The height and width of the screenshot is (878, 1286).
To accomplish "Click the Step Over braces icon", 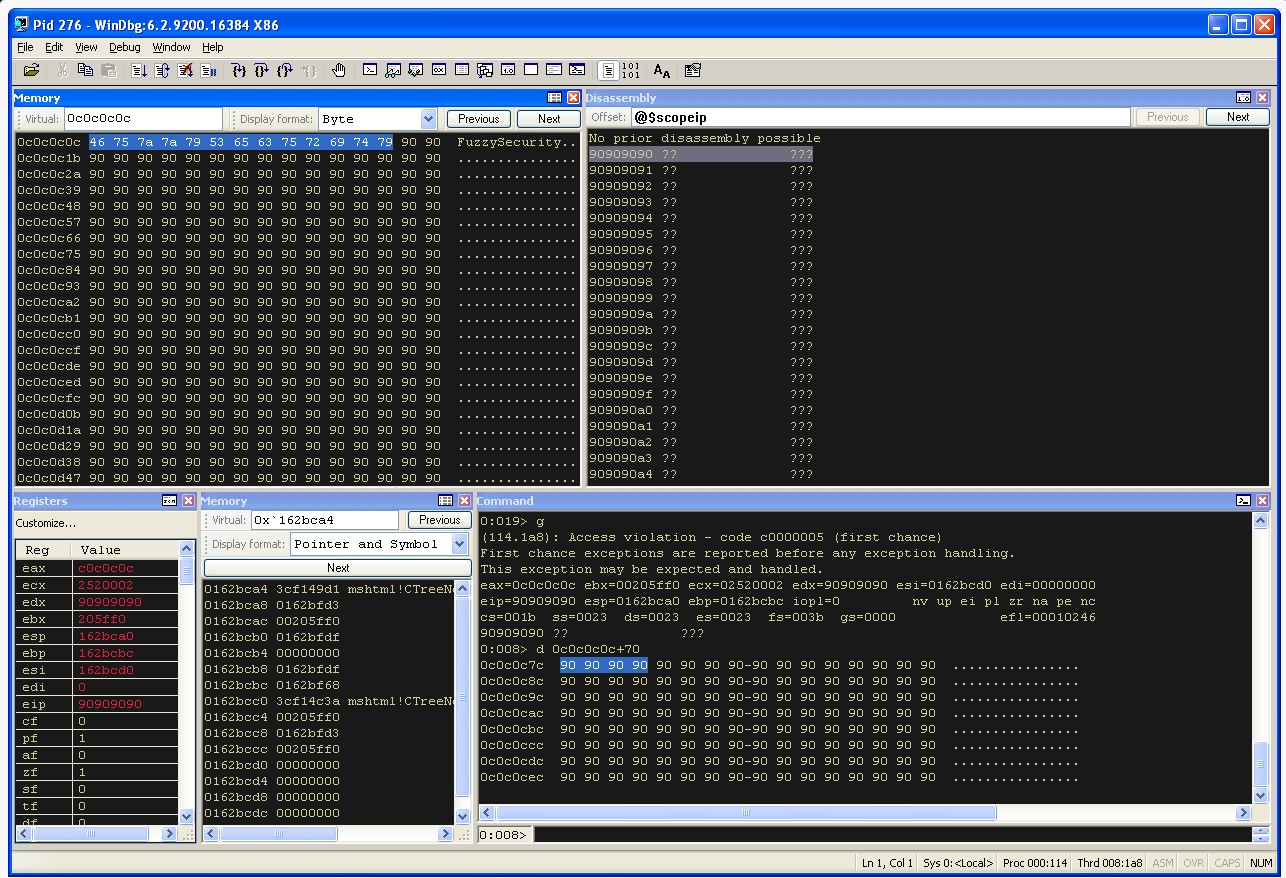I will point(262,70).
